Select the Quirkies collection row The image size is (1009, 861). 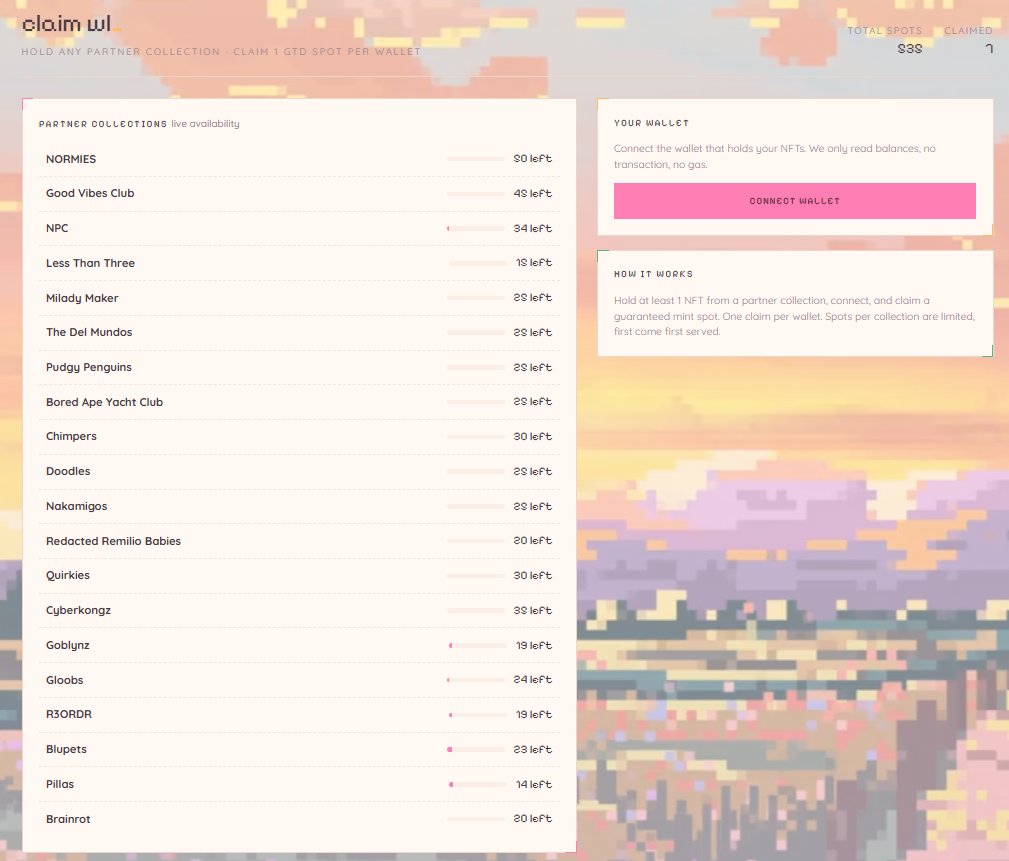click(x=299, y=576)
